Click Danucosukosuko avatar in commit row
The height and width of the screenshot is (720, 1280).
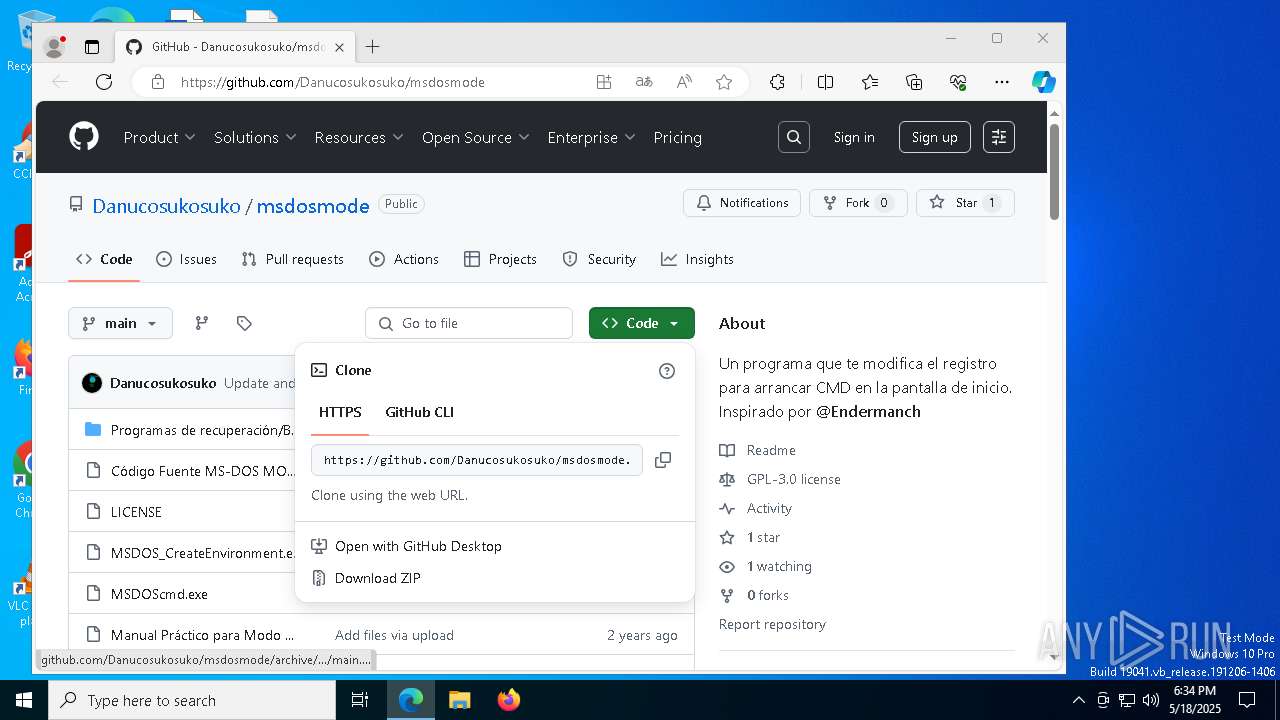pos(92,383)
